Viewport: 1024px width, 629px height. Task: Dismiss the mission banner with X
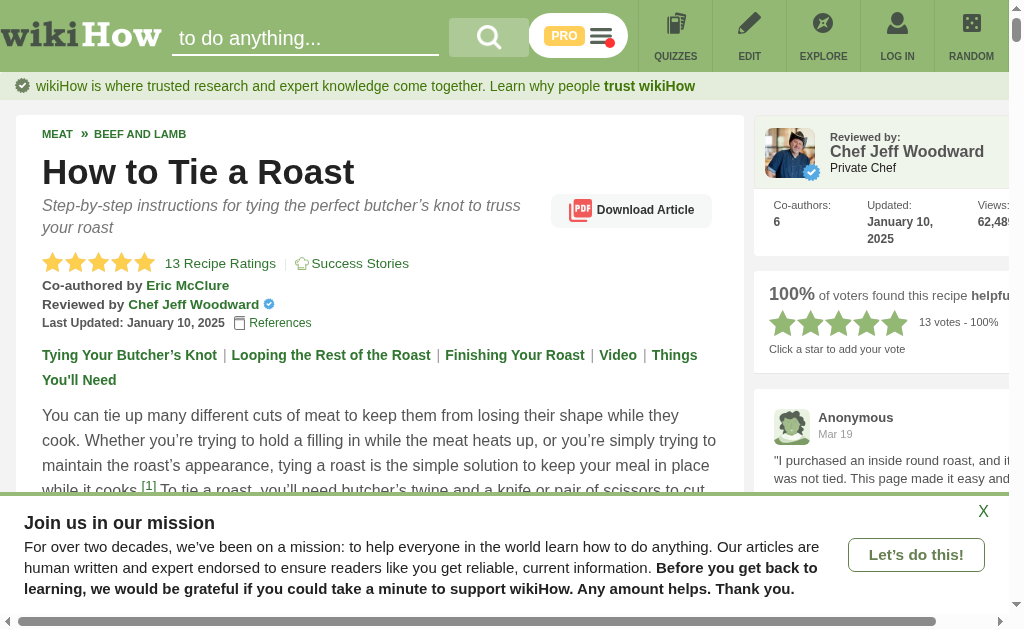coord(983,511)
